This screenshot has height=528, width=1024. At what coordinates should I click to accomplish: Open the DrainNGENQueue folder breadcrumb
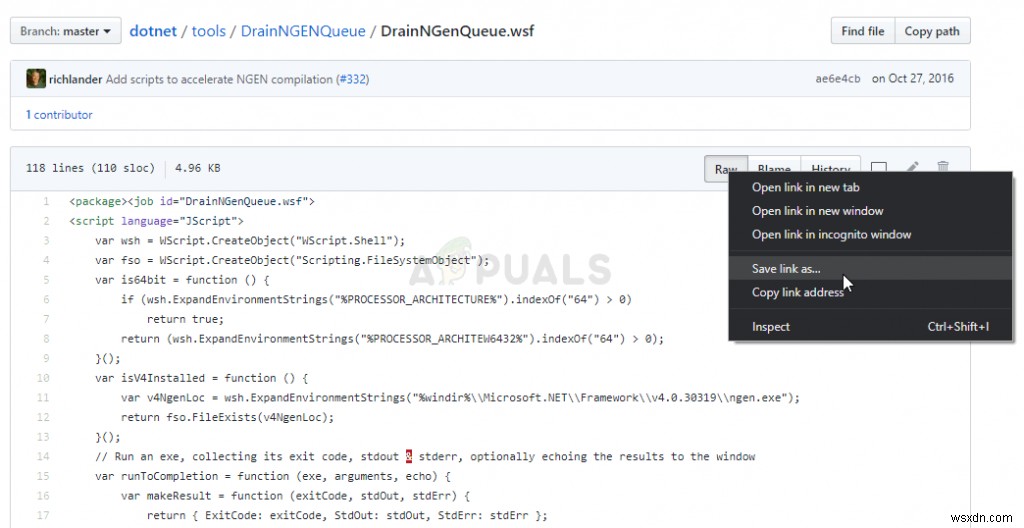click(x=303, y=31)
